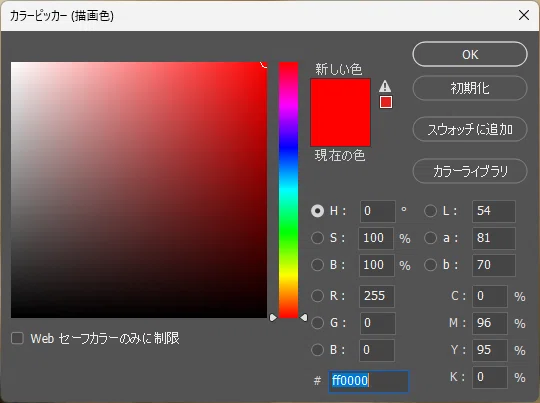Select the L lightness radio button

(430, 211)
